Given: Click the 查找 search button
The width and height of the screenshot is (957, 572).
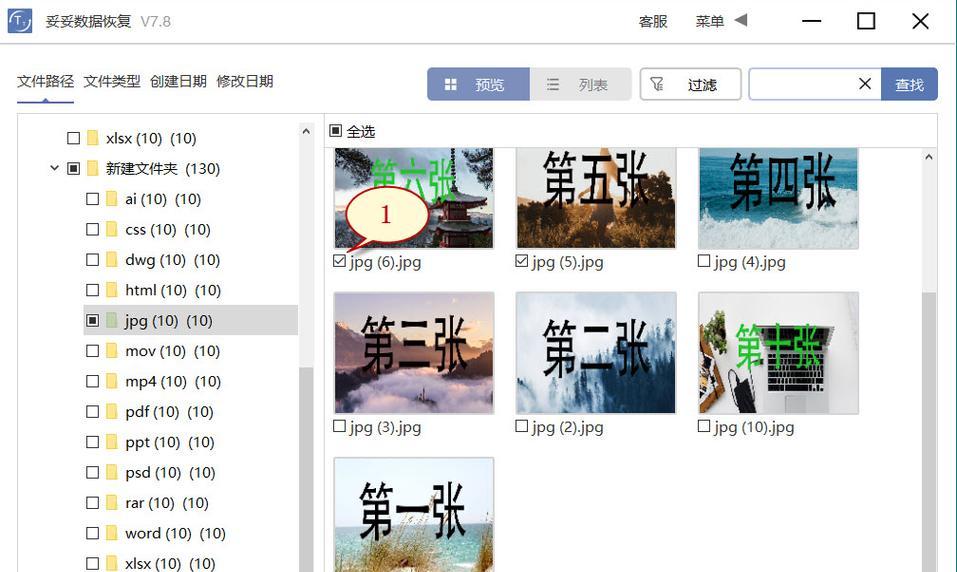Looking at the screenshot, I should click(x=909, y=84).
